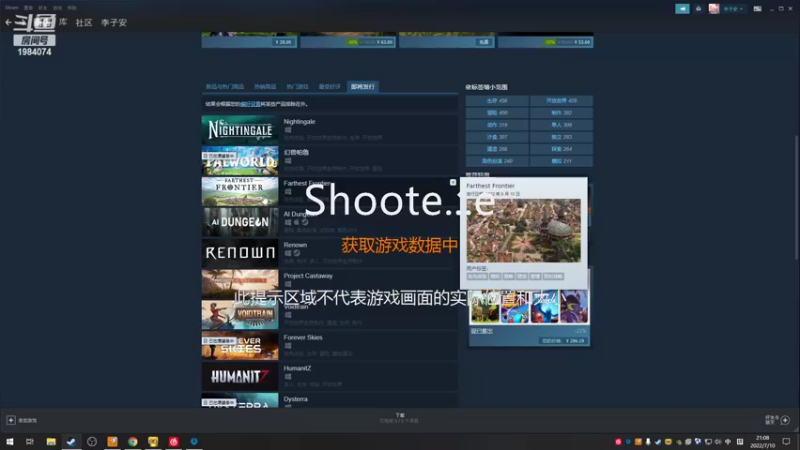This screenshot has height=450, width=800.
Task: Open the Renown capsule image
Action: pos(240,253)
